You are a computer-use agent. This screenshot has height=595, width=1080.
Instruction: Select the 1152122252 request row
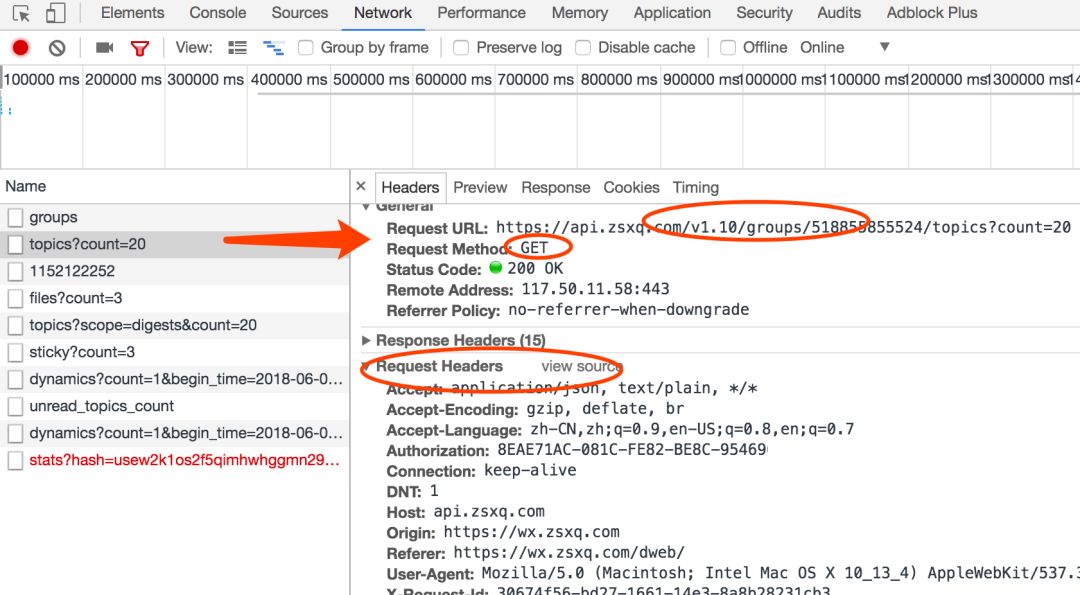point(174,271)
